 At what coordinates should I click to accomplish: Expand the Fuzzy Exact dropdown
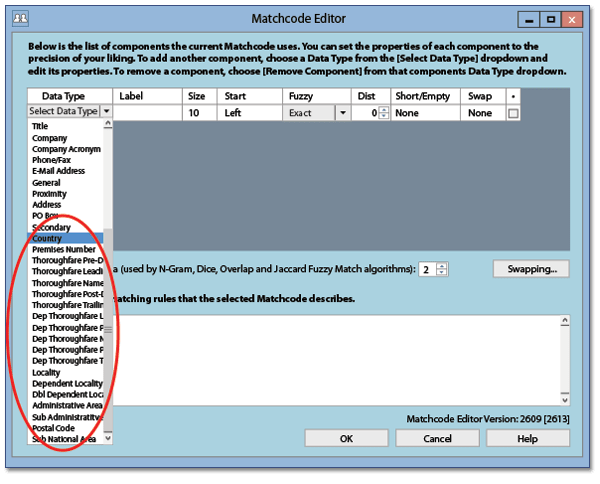[342, 114]
